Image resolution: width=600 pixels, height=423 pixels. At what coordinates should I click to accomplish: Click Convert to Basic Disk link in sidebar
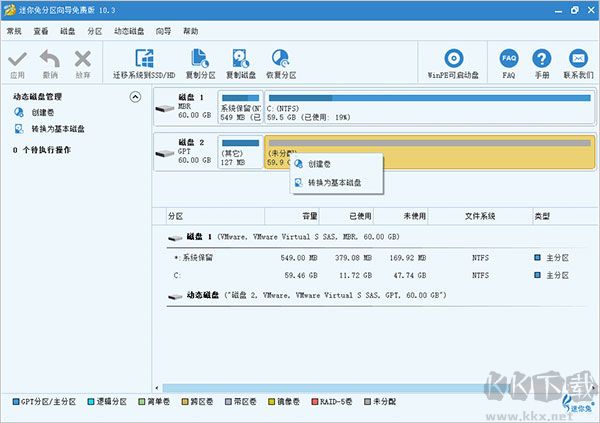(58, 129)
